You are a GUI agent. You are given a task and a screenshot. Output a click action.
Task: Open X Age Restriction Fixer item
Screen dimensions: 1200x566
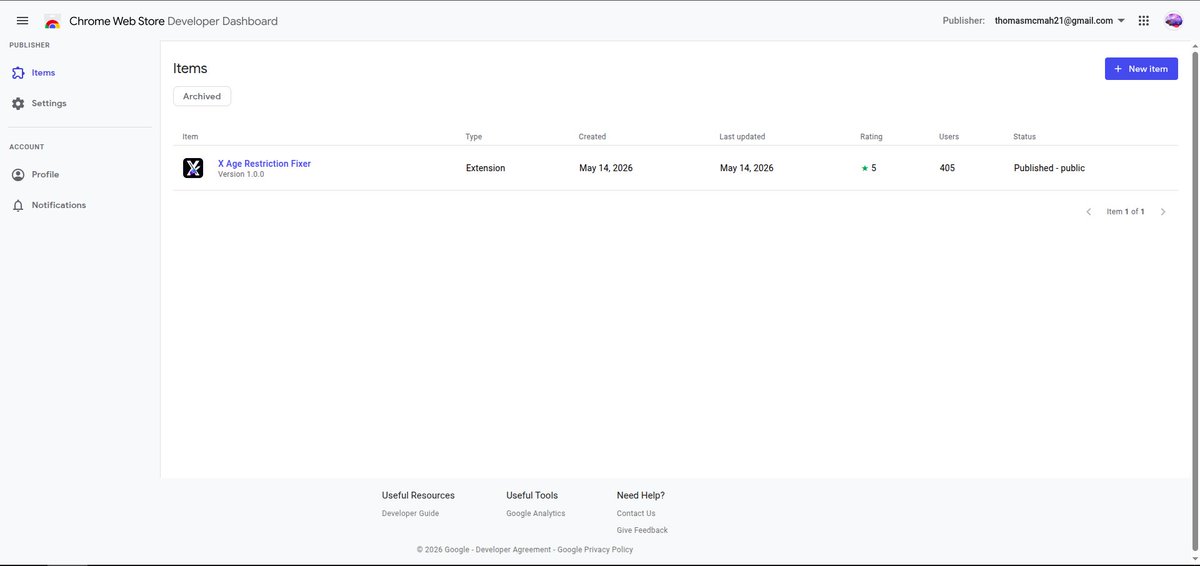pyautogui.click(x=264, y=163)
